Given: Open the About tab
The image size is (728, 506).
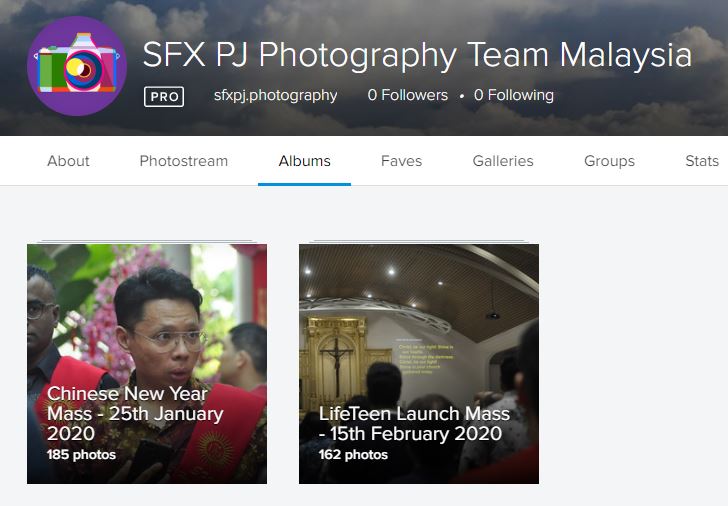Looking at the screenshot, I should [x=68, y=161].
